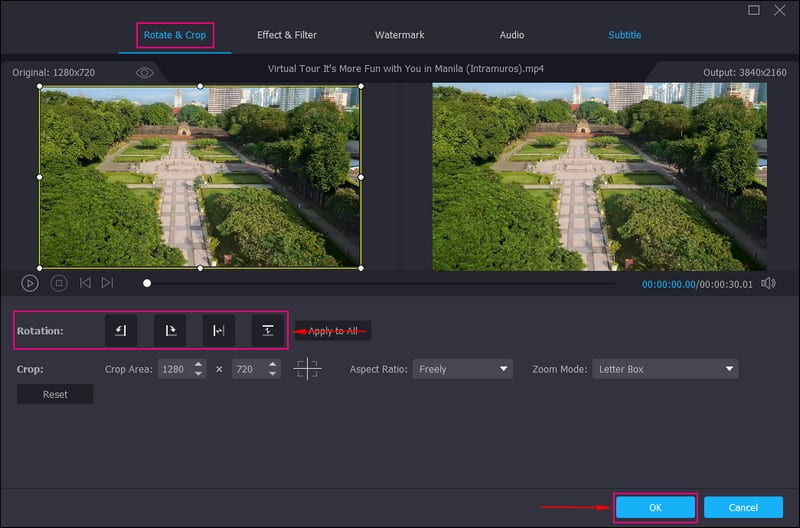Switch to the Effect & Filter tab
The height and width of the screenshot is (528, 800).
pos(287,35)
